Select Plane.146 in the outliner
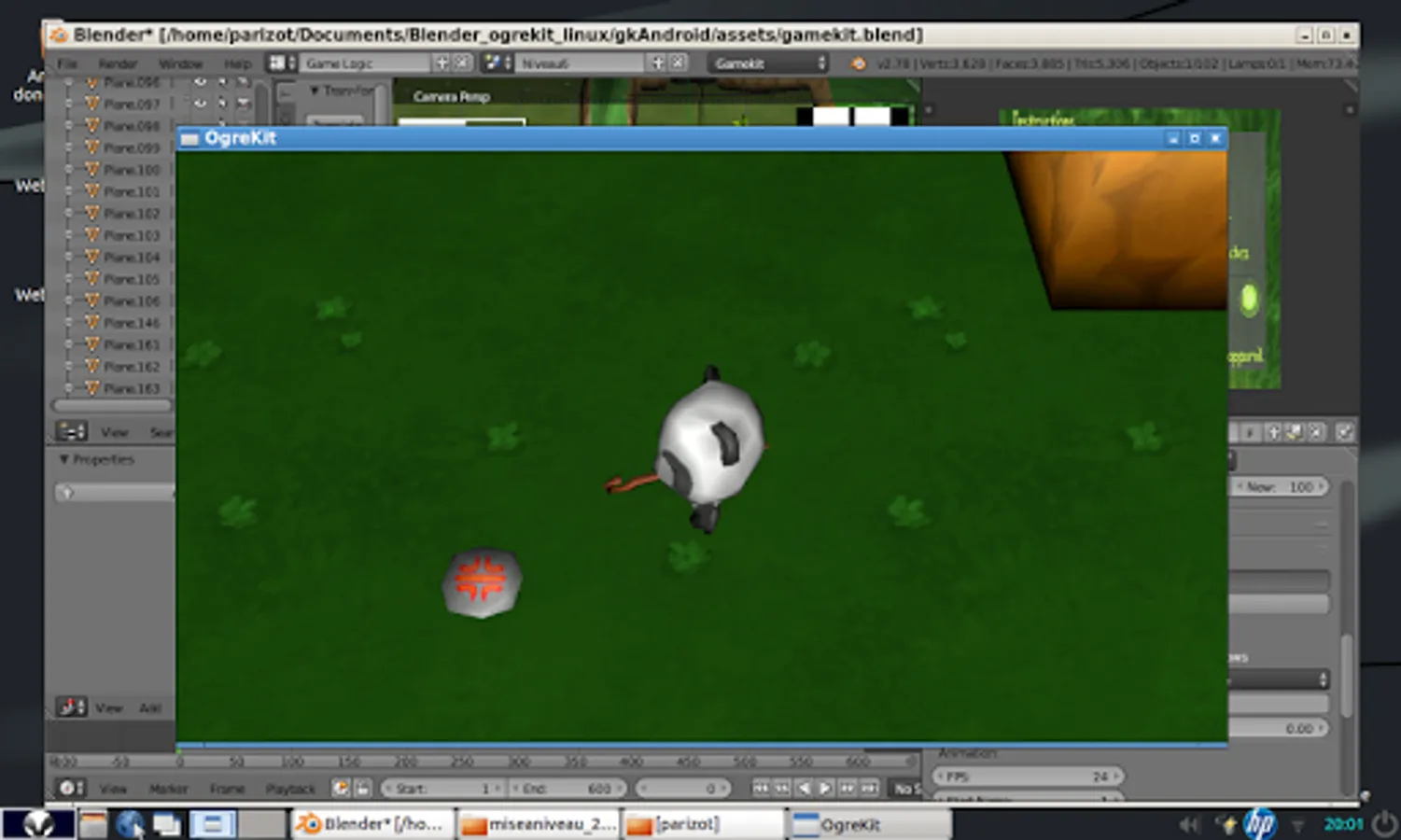This screenshot has width=1401, height=840. point(132,323)
